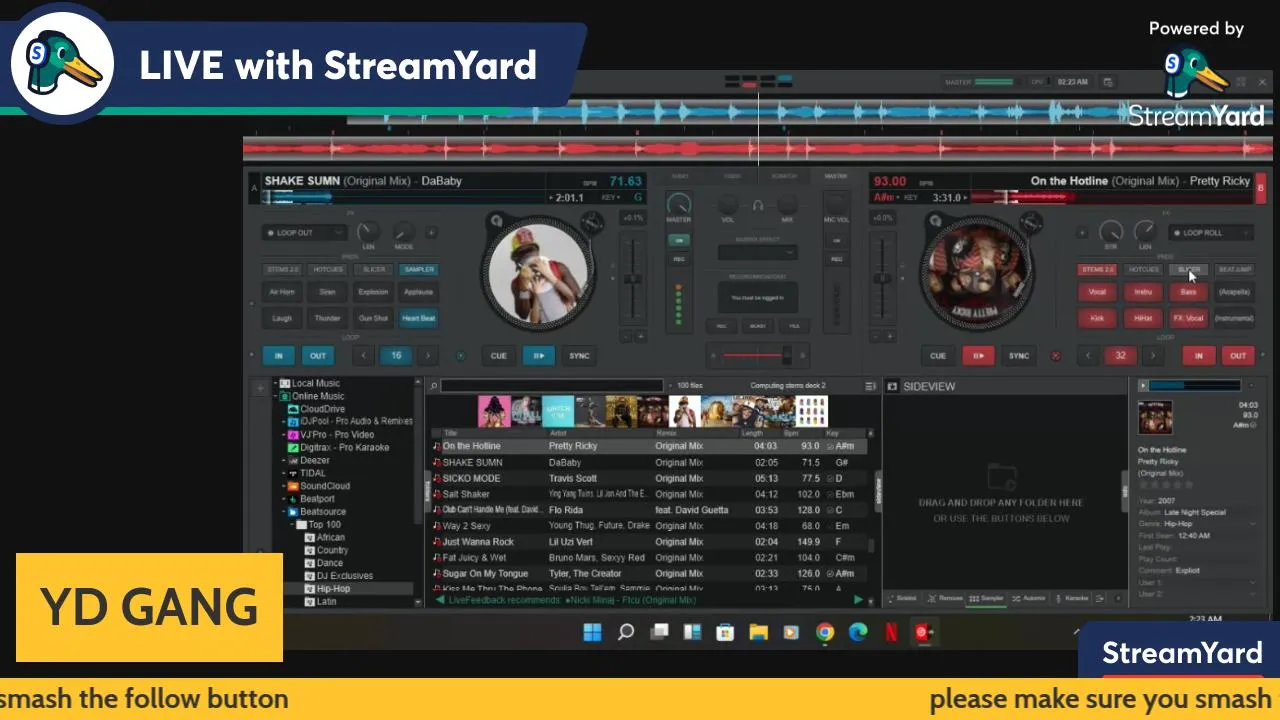Image resolution: width=1280 pixels, height=720 pixels.
Task: Open the master effect dropdown in mixer
Action: [x=757, y=252]
